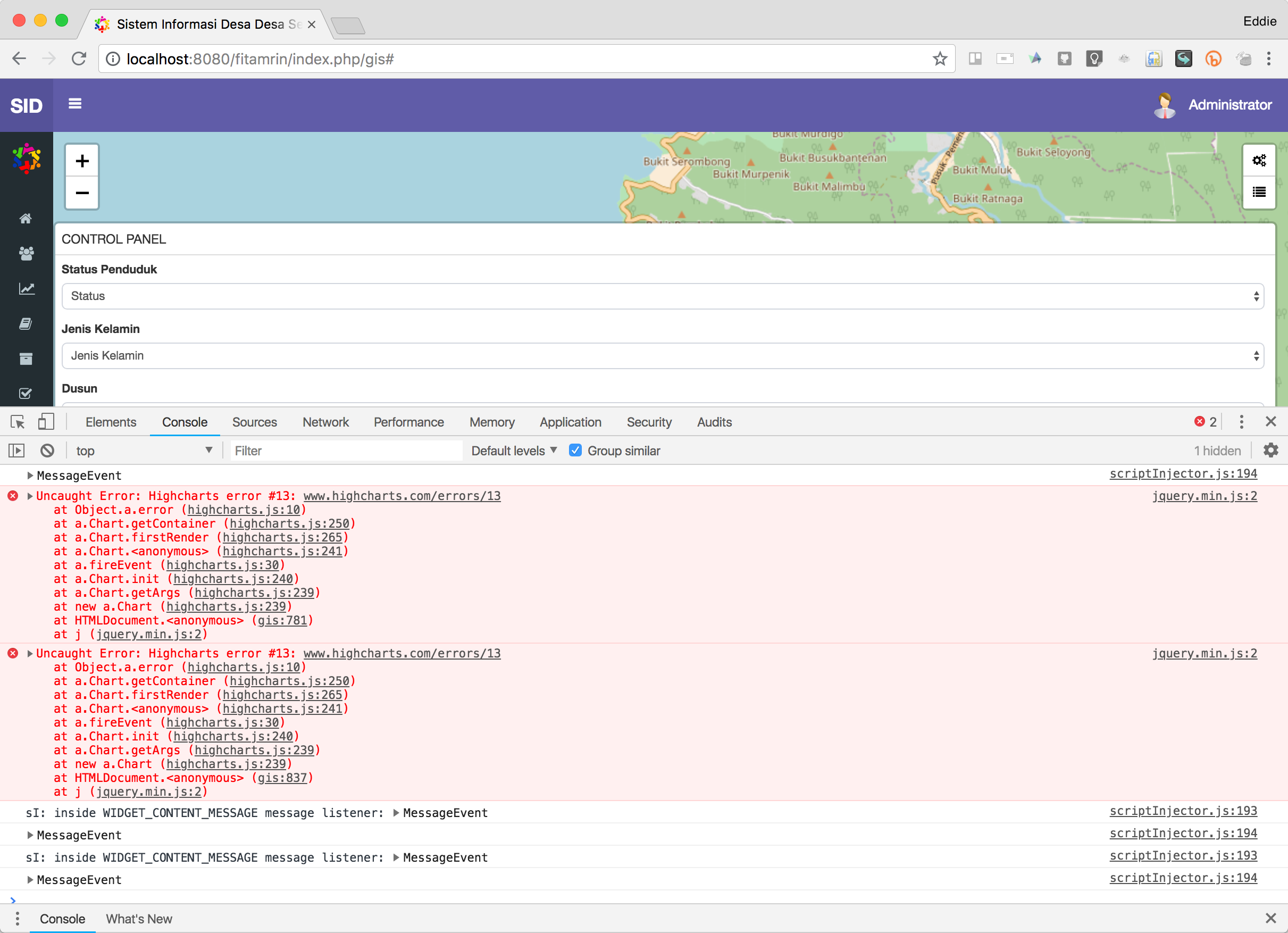The height and width of the screenshot is (933, 1288).
Task: Switch to the Elements tab
Action: pos(111,422)
